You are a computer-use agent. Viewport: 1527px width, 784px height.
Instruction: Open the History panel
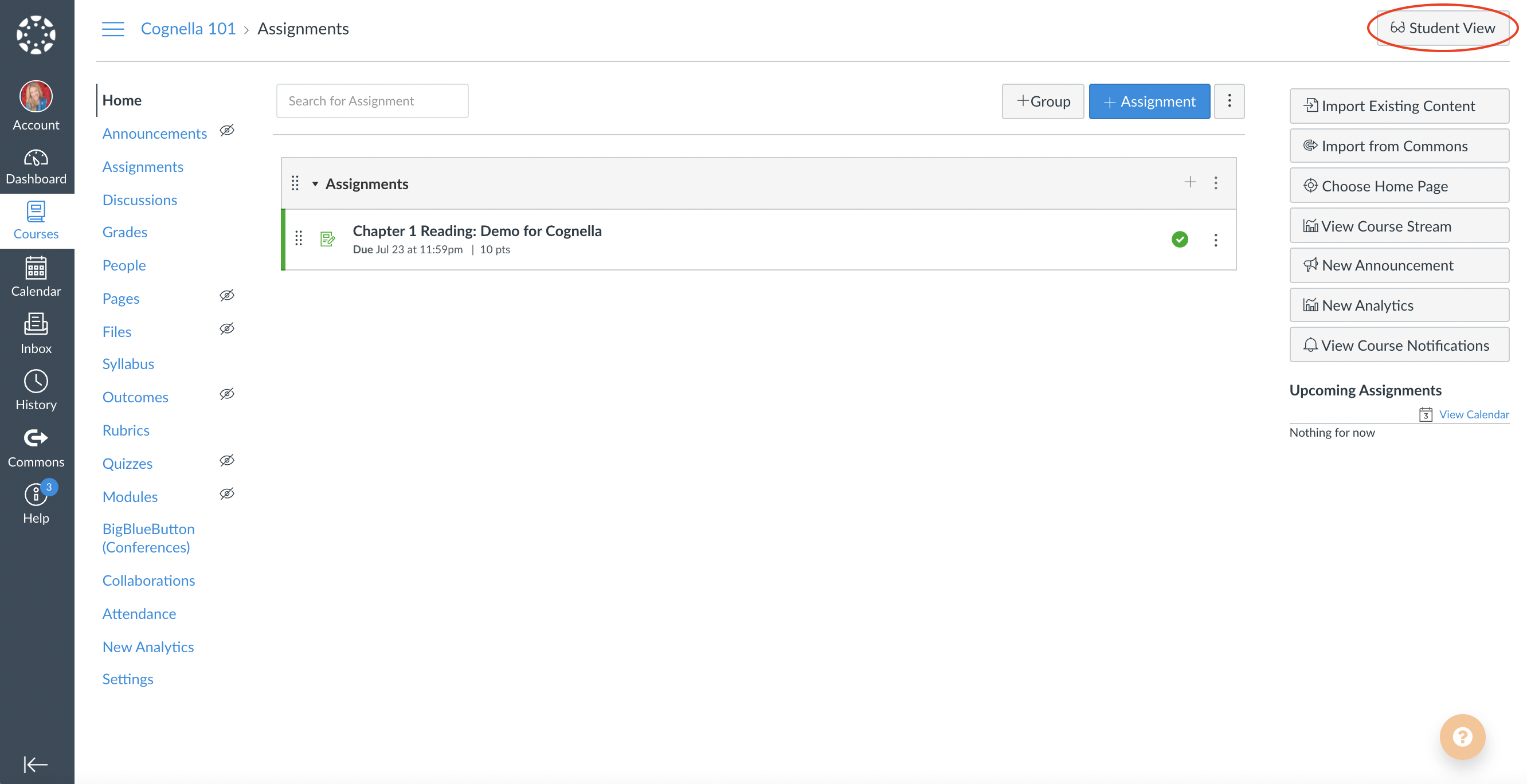36,390
